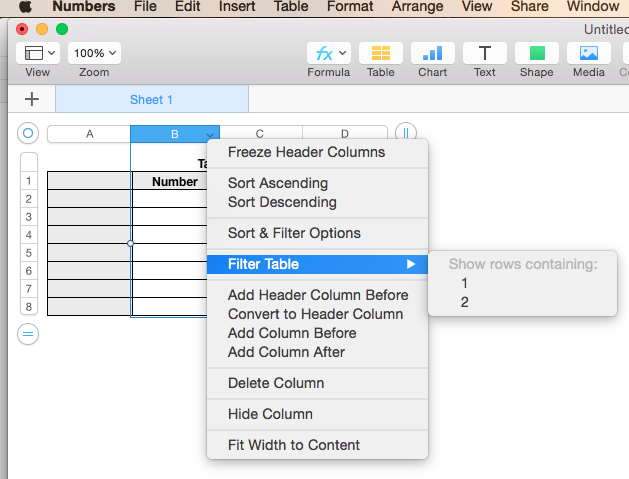Screen dimensions: 629x479
Task: Switch to the Sheet 1 tab
Action: coord(152,99)
